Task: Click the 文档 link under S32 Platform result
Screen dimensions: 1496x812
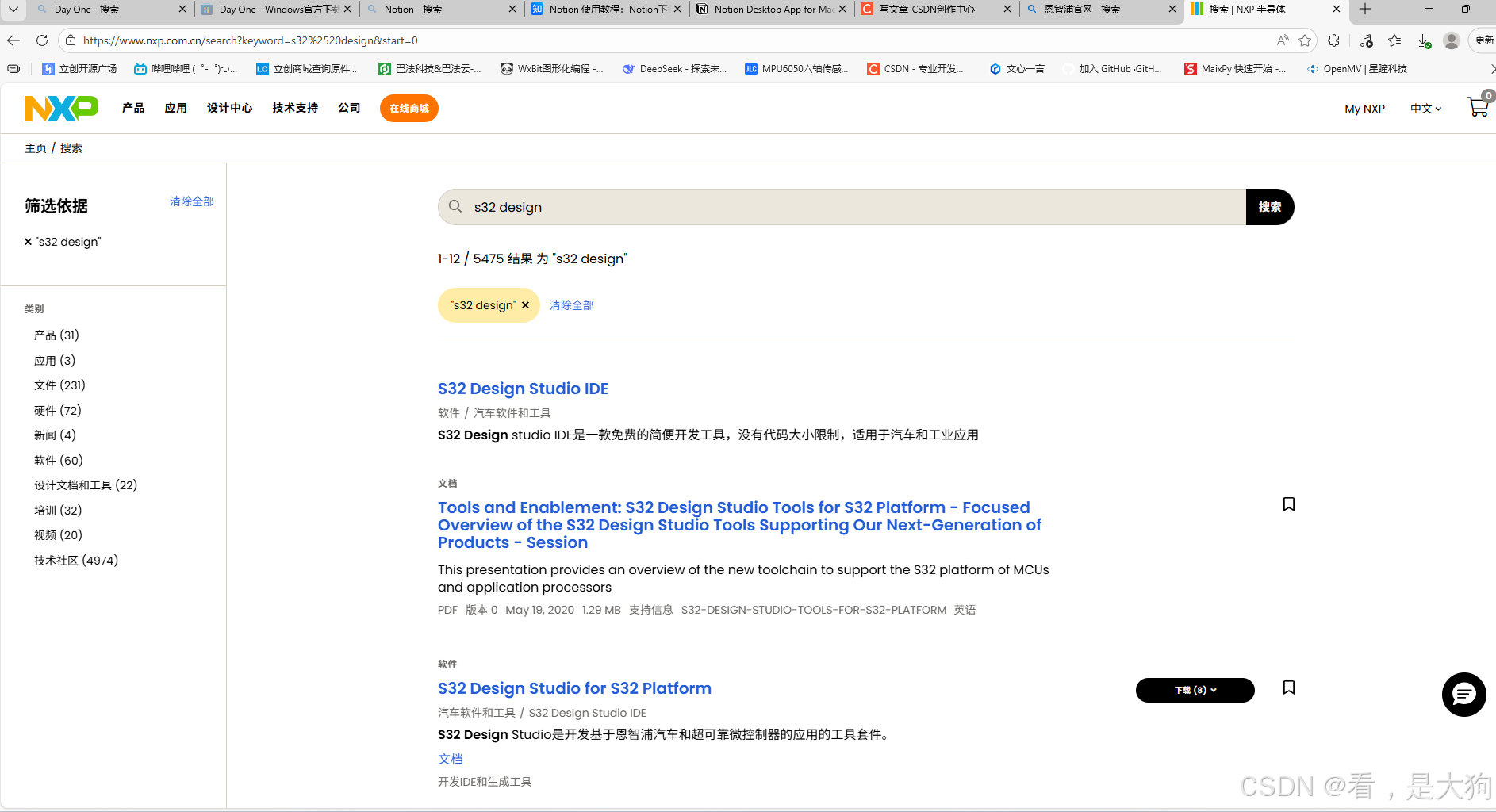Action: tap(450, 759)
